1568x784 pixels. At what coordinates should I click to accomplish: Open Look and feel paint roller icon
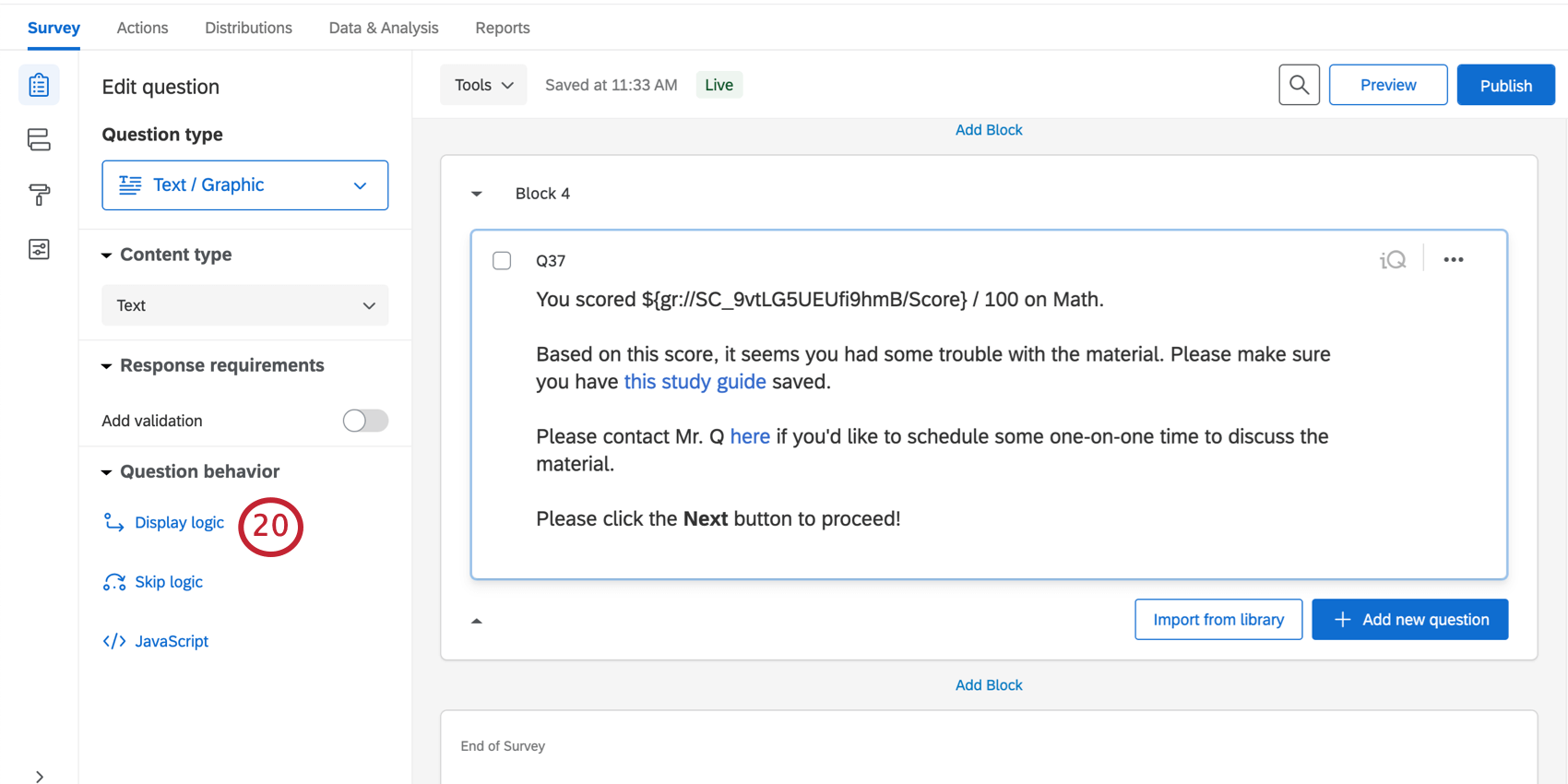39,195
